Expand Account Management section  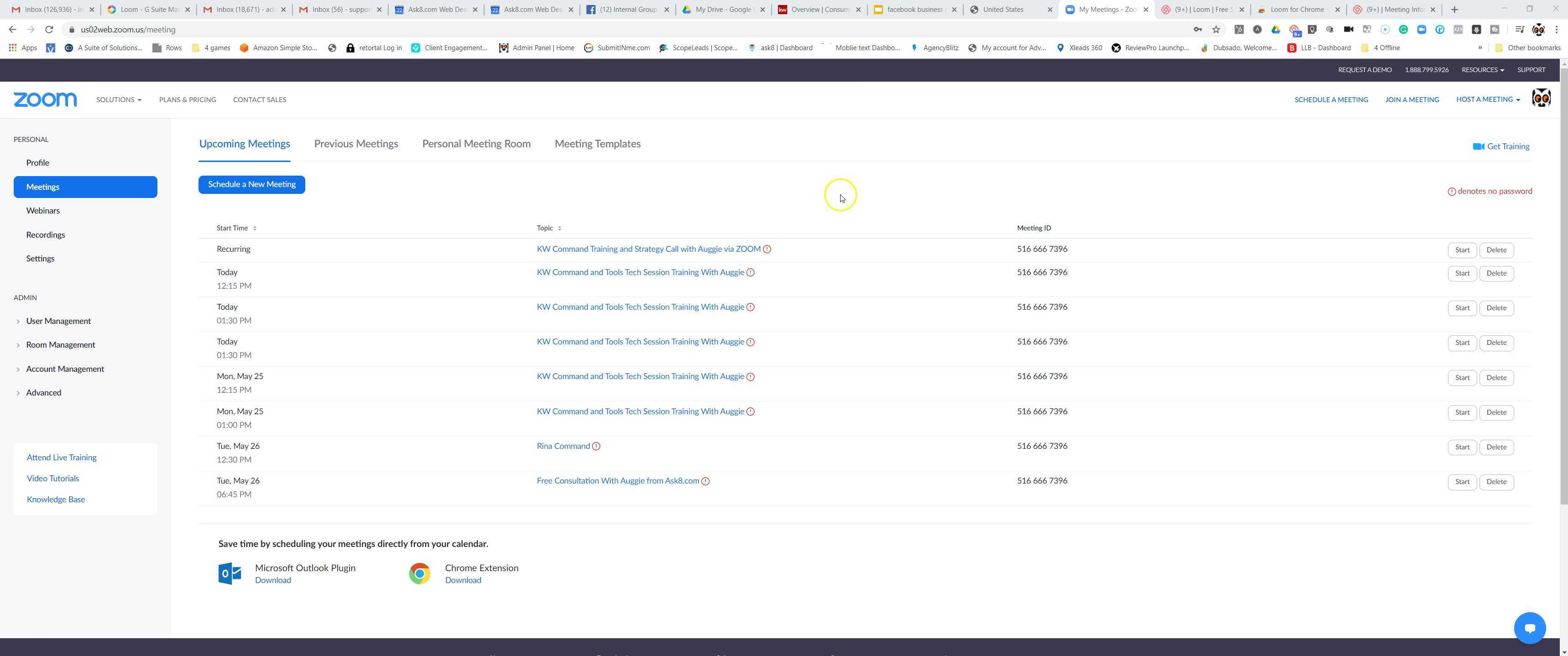(64, 369)
